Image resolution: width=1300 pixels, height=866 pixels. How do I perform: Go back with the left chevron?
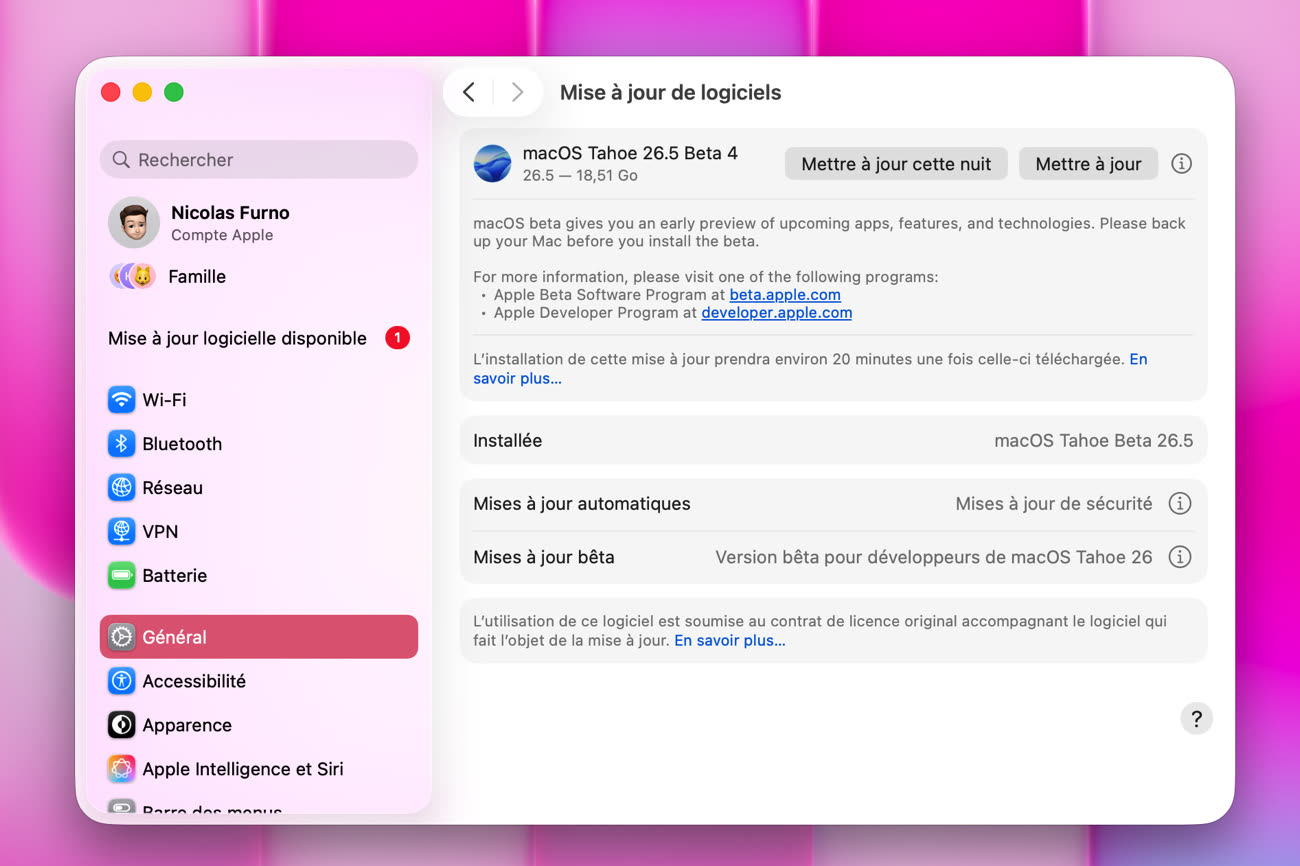pyautogui.click(x=469, y=93)
